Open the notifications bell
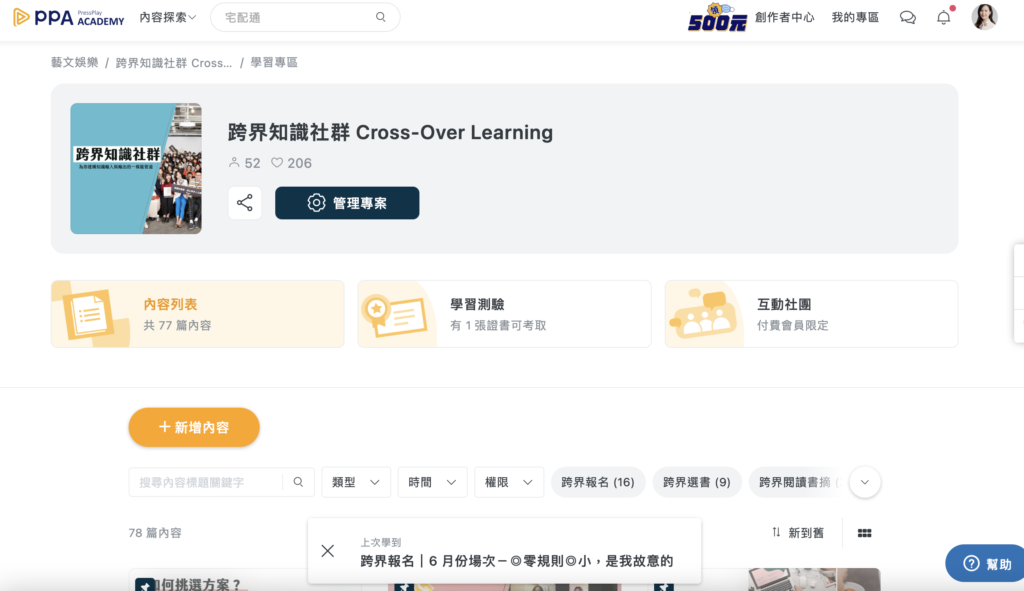The width and height of the screenshot is (1024, 591). (943, 18)
